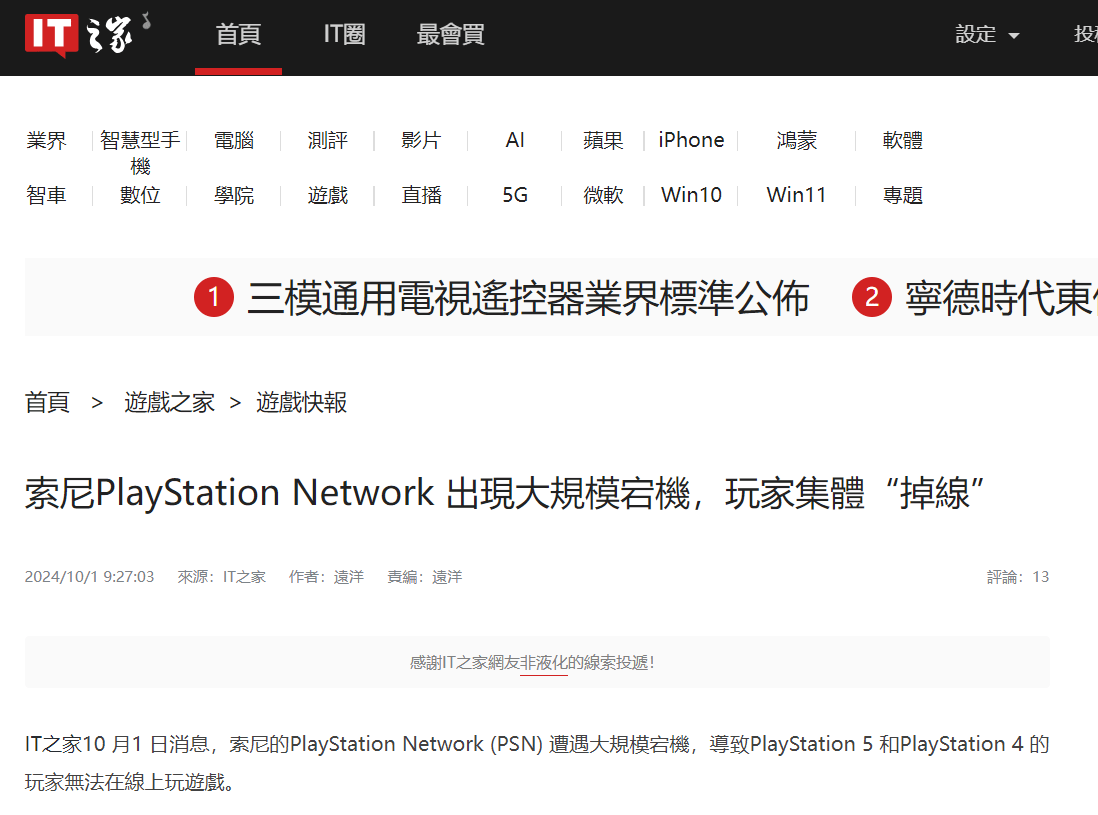The height and width of the screenshot is (815, 1098).
Task: Open the Win11 category
Action: pos(796,195)
